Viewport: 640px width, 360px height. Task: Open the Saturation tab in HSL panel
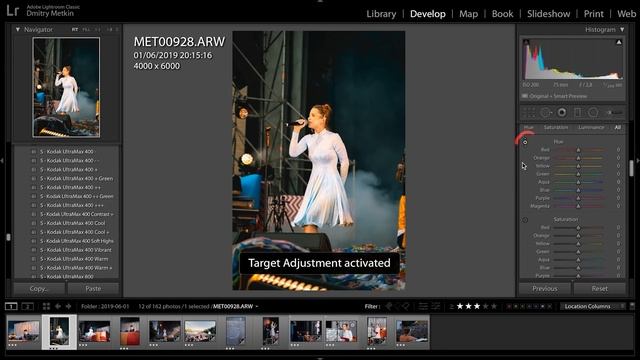[556, 127]
